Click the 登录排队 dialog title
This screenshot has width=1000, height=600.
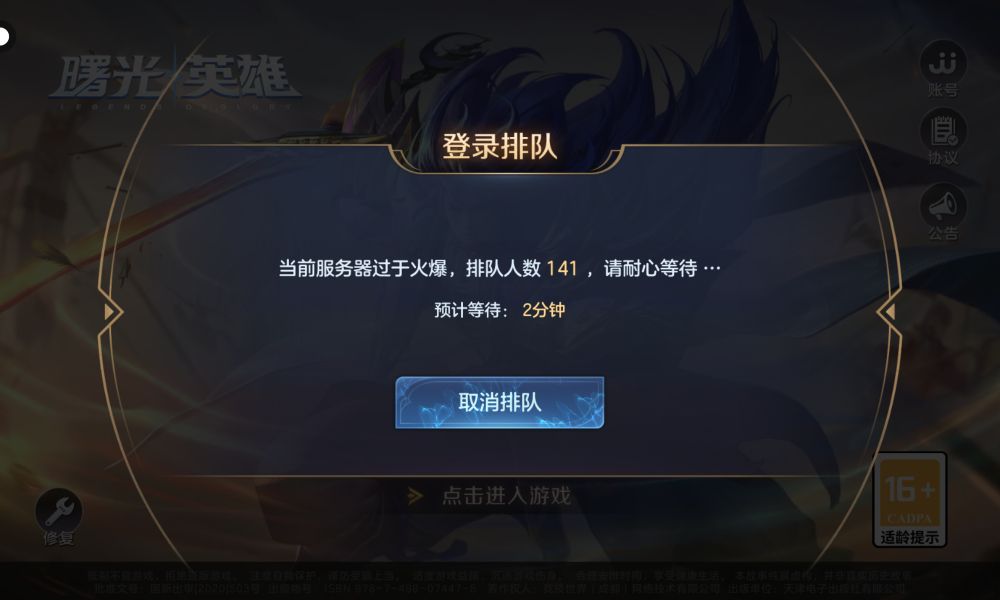tap(499, 146)
